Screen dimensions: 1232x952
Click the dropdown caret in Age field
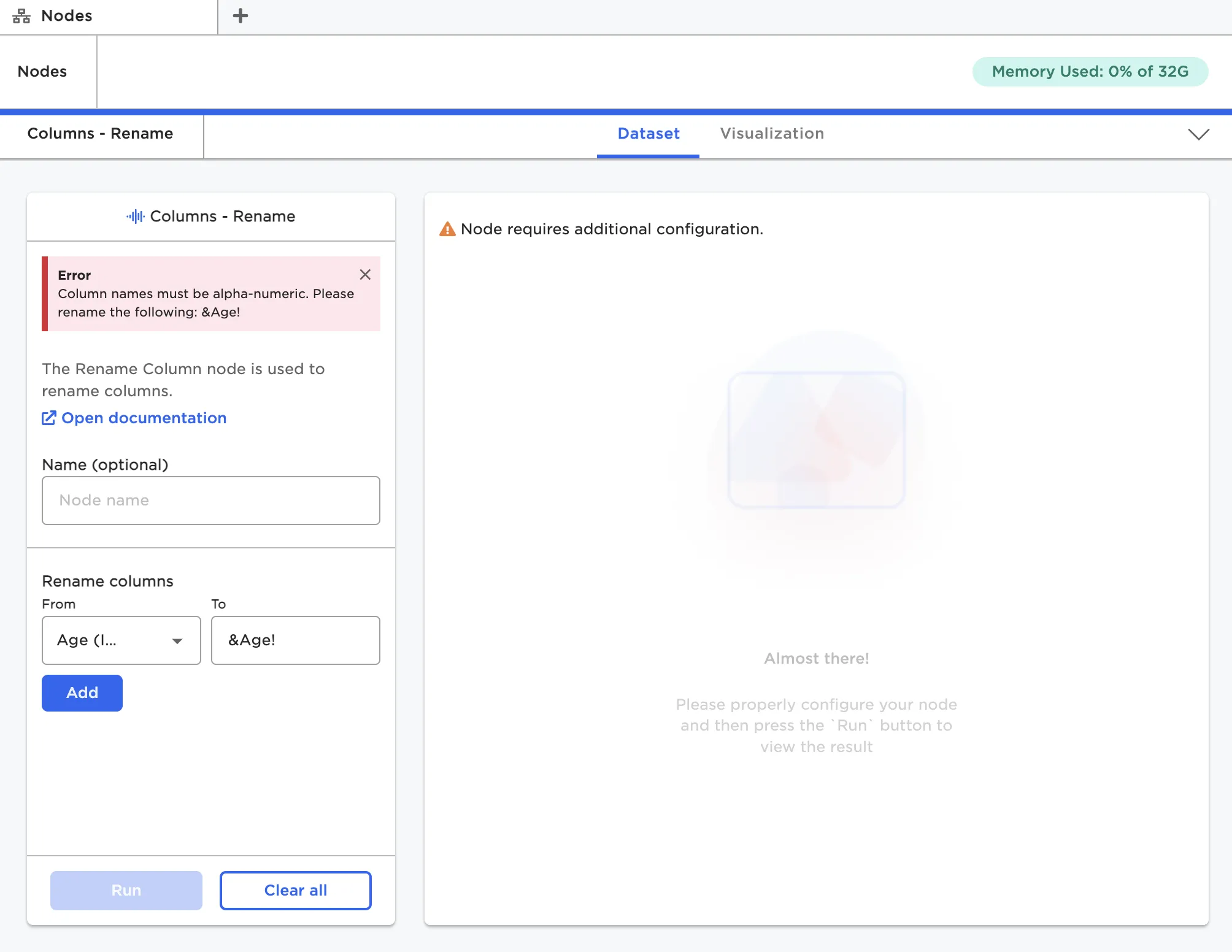177,641
